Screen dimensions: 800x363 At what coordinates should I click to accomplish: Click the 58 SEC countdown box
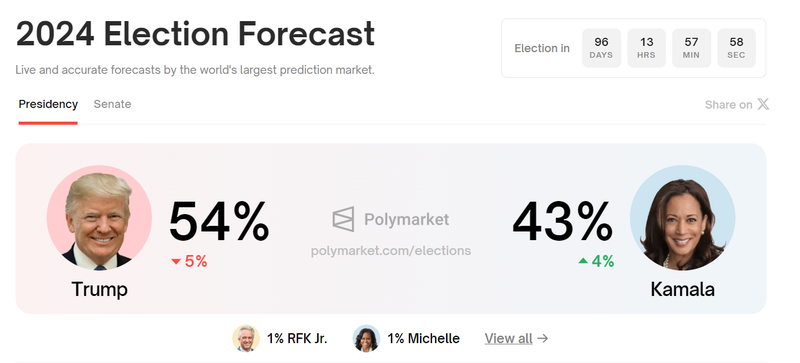[x=736, y=48]
